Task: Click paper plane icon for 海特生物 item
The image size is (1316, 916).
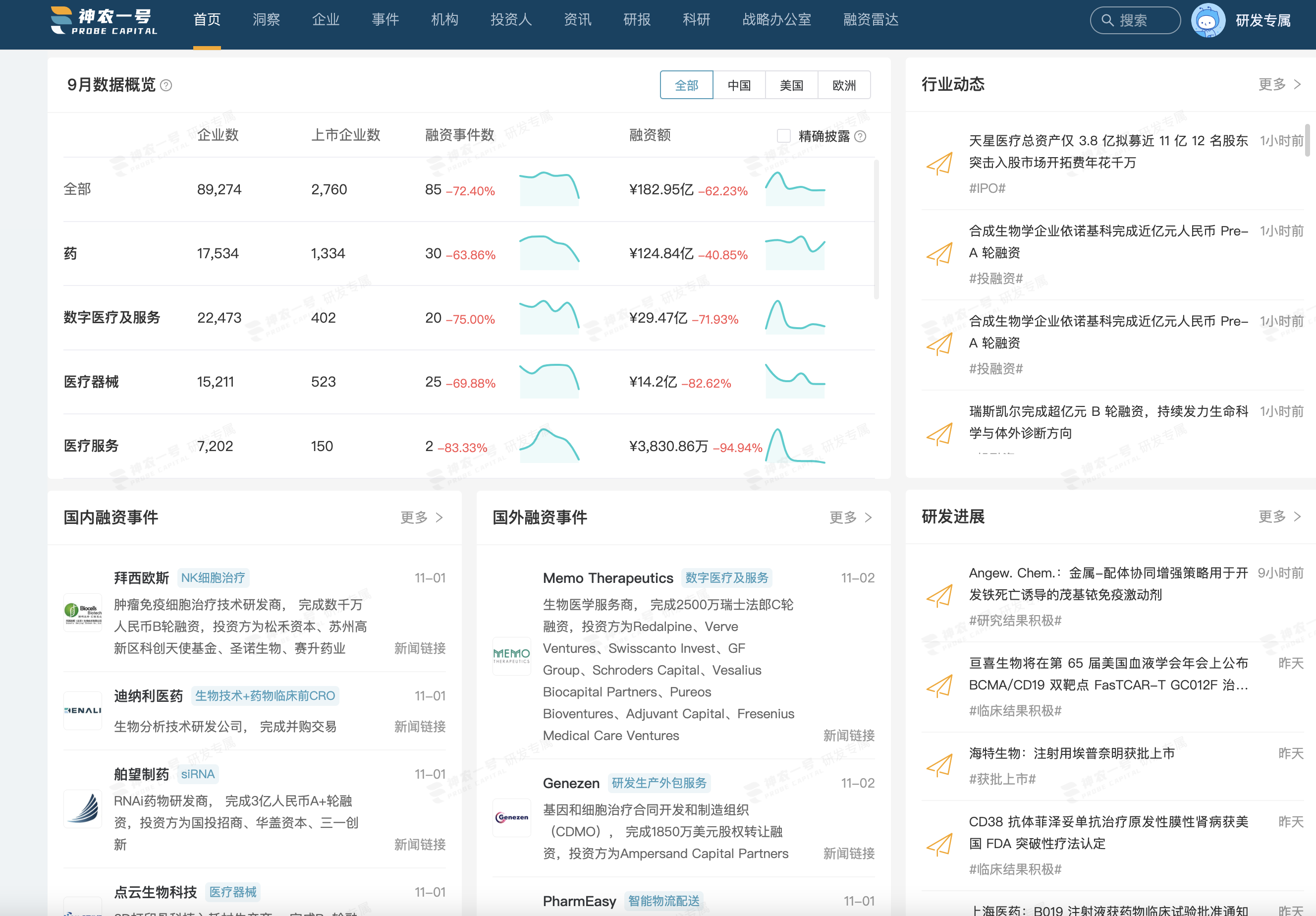Action: click(x=940, y=765)
